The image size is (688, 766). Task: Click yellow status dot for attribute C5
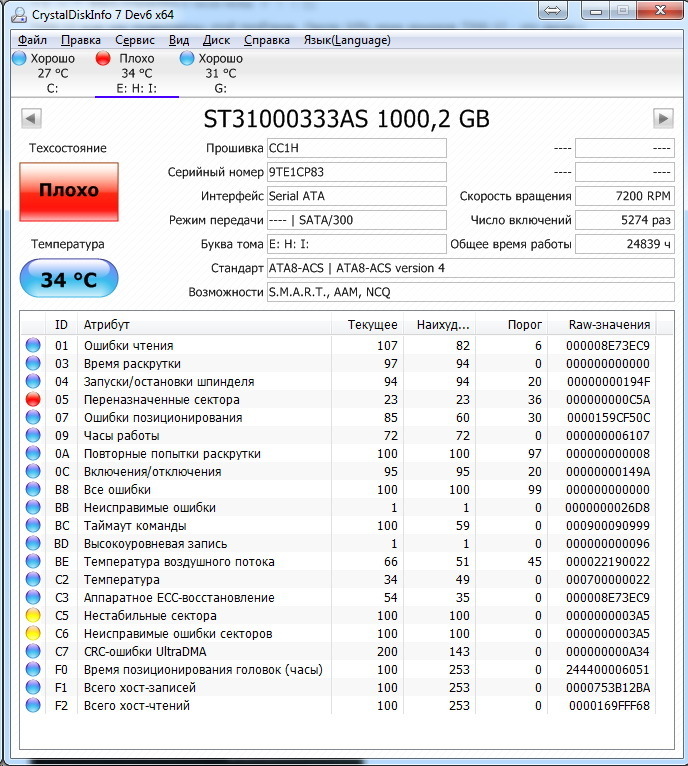pyautogui.click(x=33, y=615)
